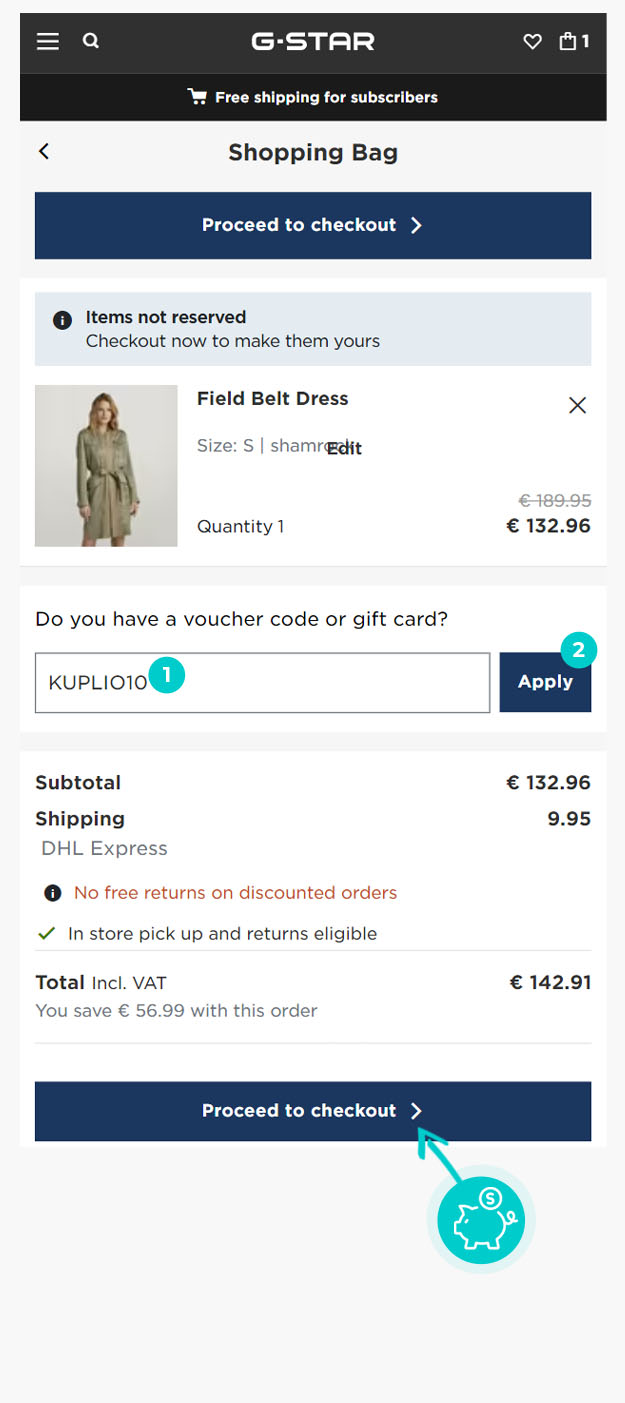
Task: Click the info icon beside Items not reserved
Action: coord(62,320)
